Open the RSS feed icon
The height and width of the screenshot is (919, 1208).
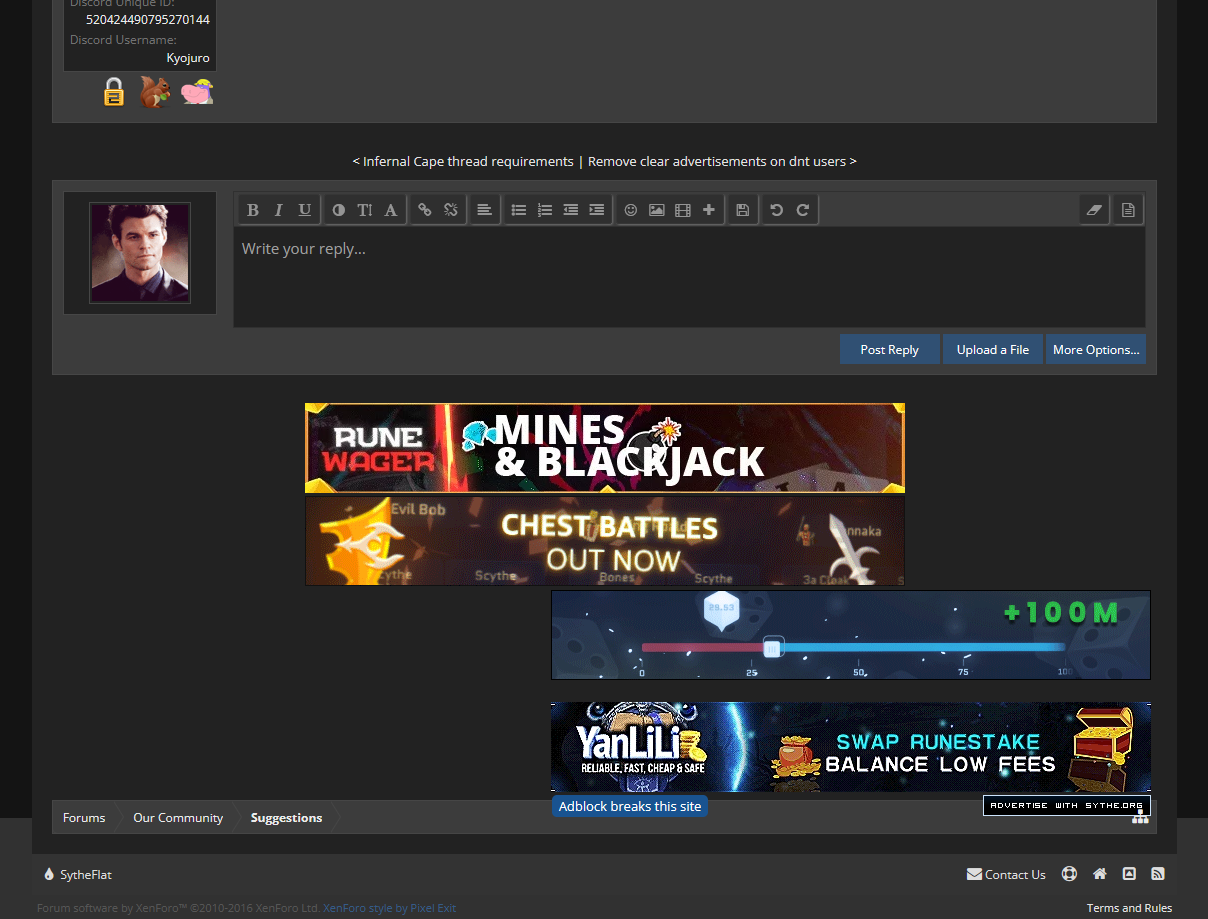[x=1158, y=874]
